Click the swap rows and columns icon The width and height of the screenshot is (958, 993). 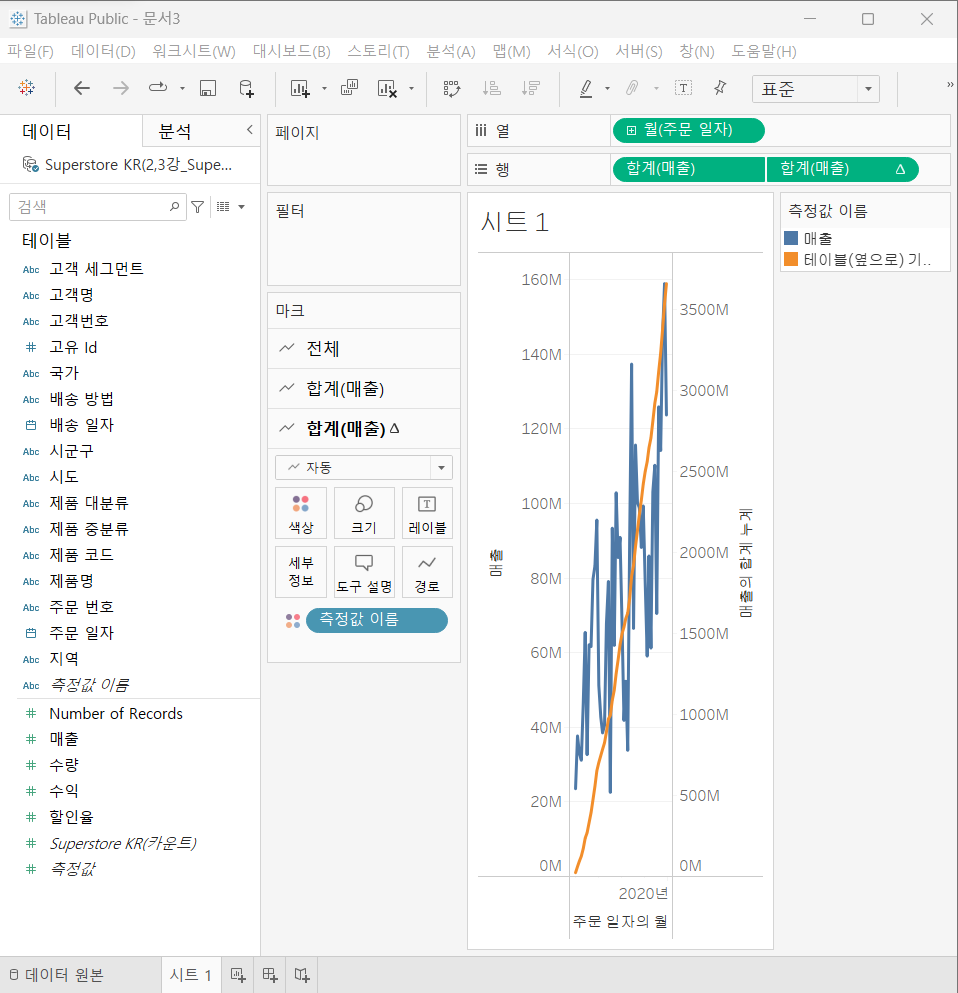[451, 89]
